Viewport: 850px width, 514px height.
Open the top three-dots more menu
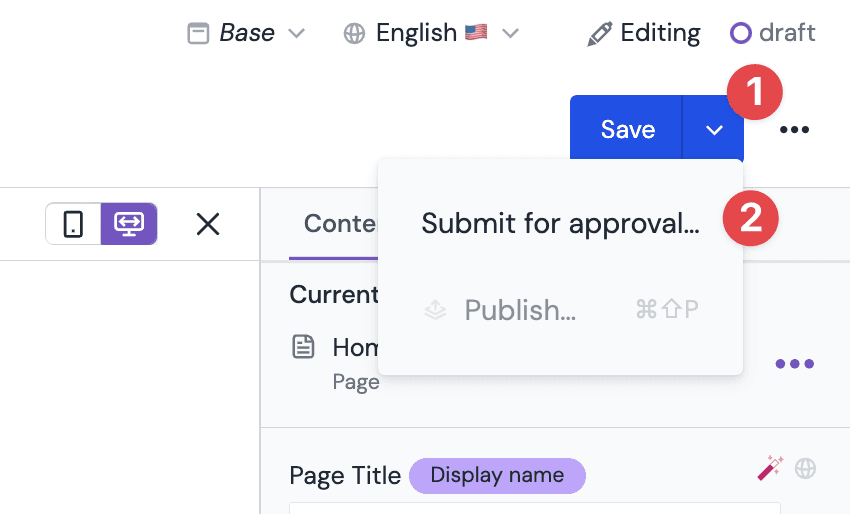[x=794, y=130]
